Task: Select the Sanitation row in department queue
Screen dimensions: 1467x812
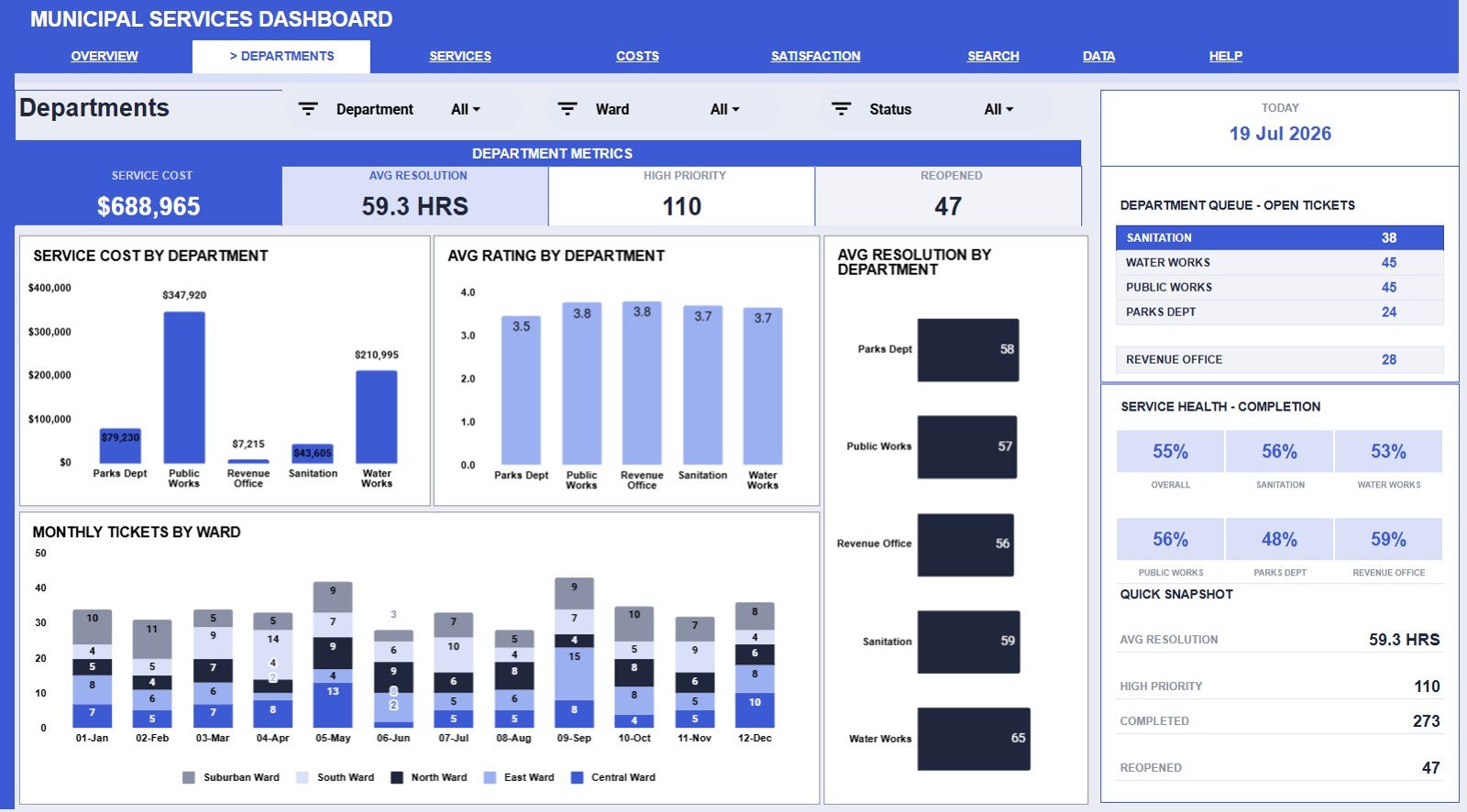Action: 1279,237
